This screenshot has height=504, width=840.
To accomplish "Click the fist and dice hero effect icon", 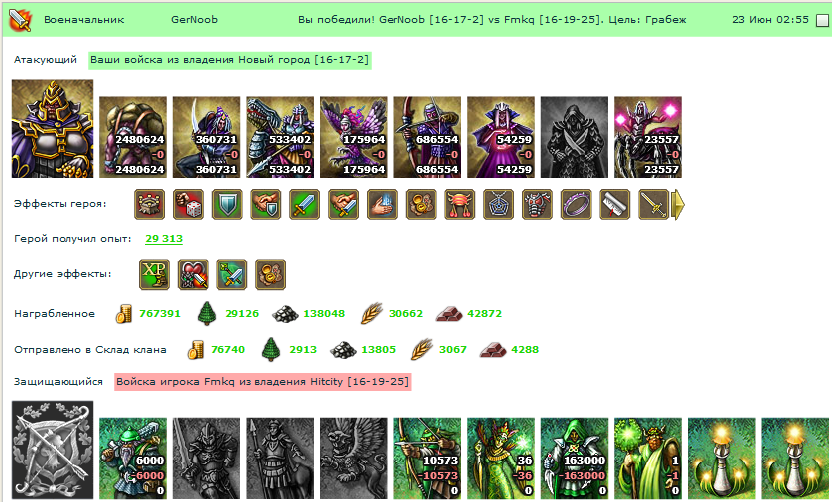I will (x=188, y=205).
